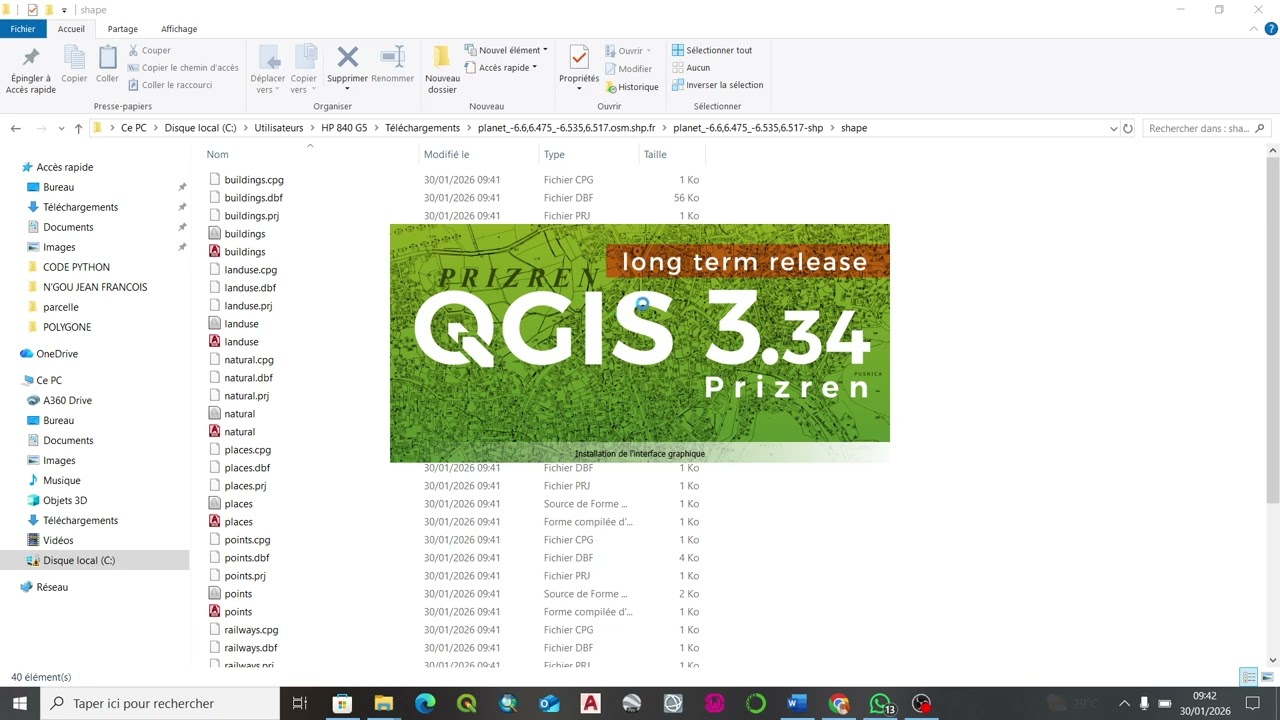Open A360 Drive under Ce PC

[67, 400]
